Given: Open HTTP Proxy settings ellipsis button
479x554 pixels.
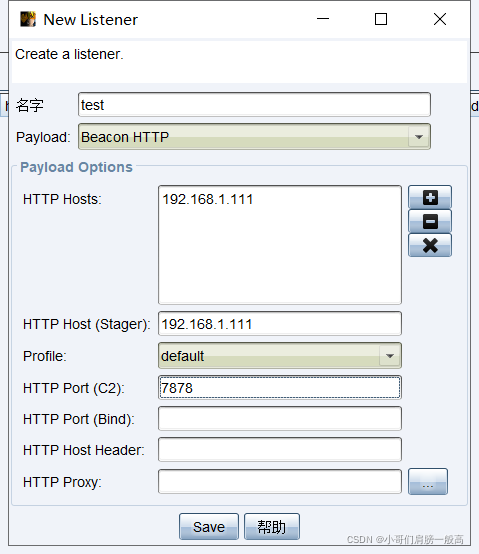Looking at the screenshot, I should [428, 482].
